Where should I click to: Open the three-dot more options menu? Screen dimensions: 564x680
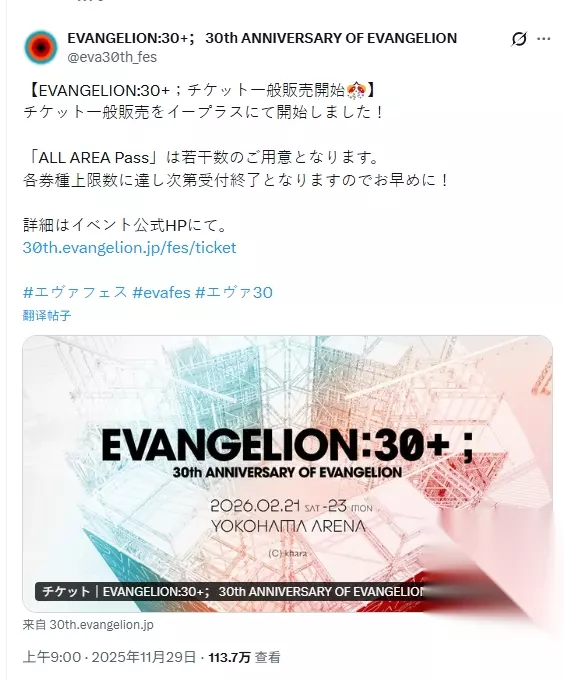pyautogui.click(x=543, y=39)
